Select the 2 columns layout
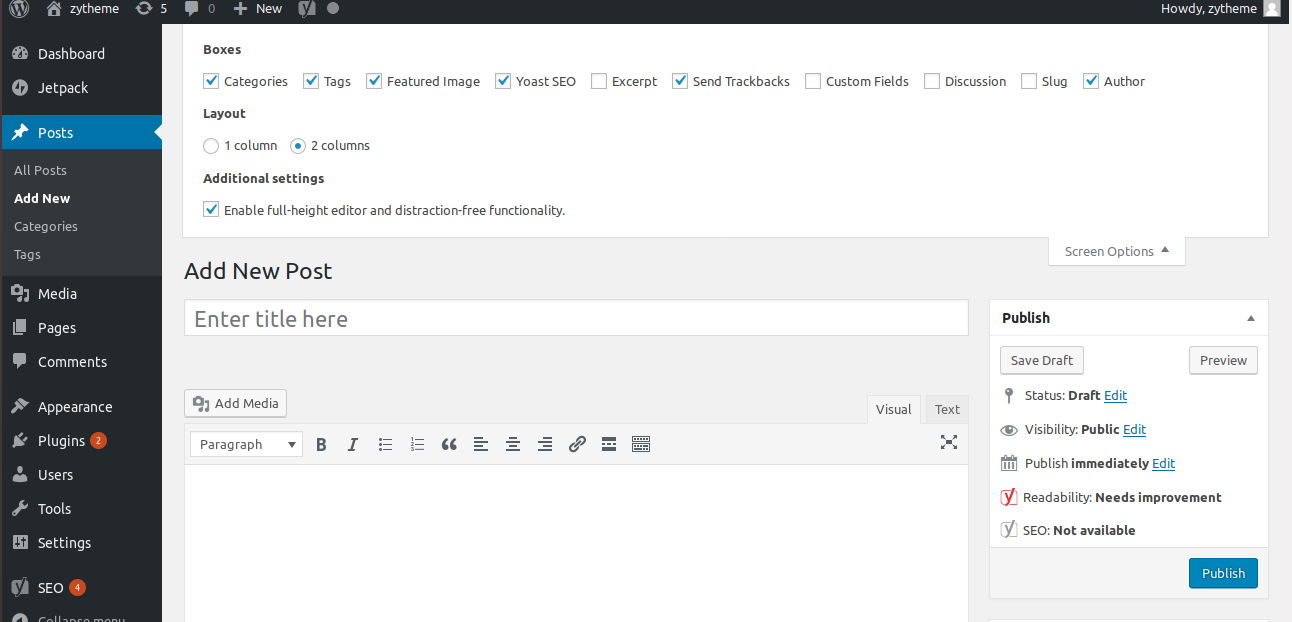Screen dimensions: 1292x622 tap(298, 146)
